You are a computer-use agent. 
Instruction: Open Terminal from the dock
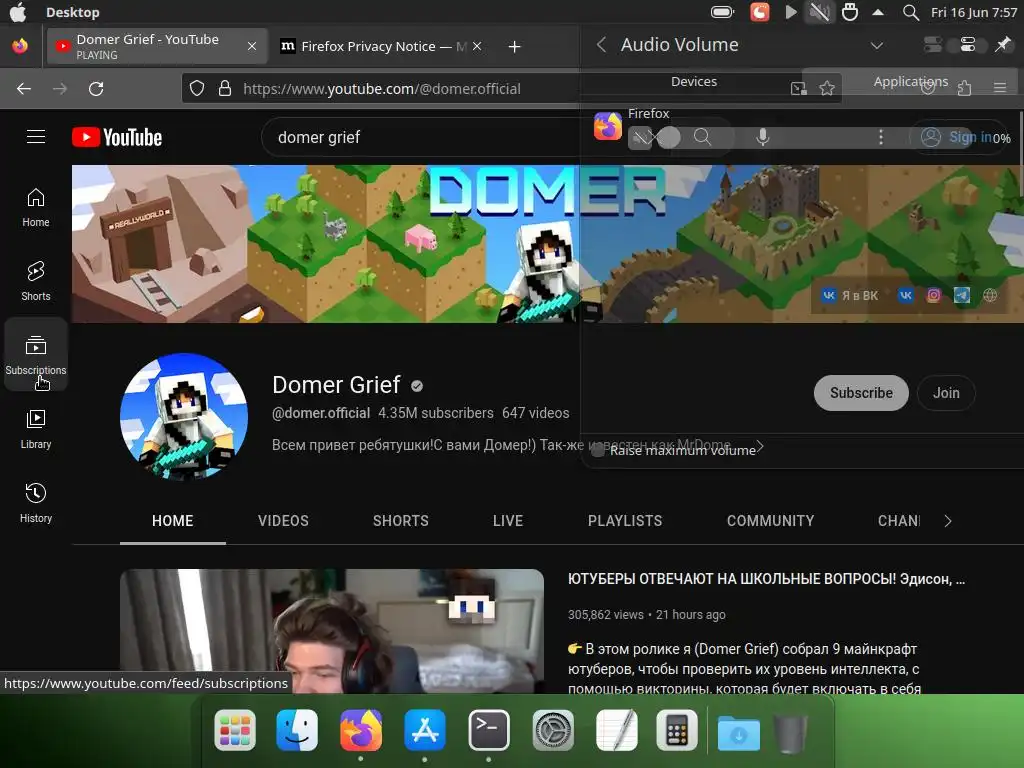pos(488,730)
